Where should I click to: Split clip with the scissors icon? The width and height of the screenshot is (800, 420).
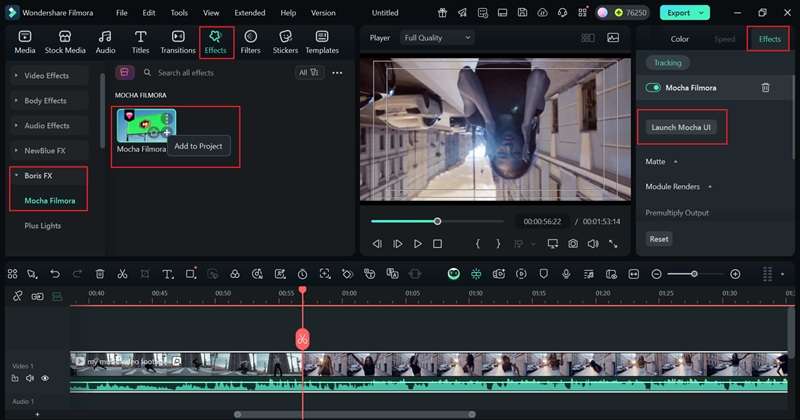[x=122, y=274]
